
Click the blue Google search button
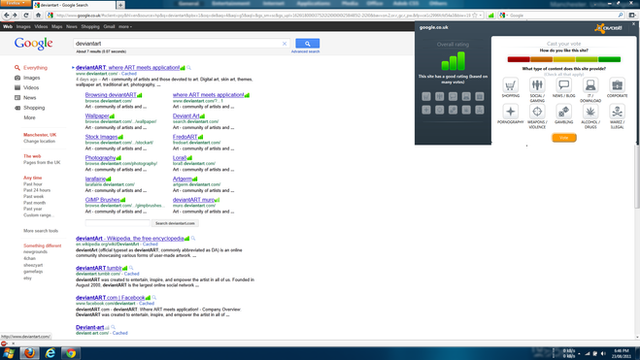(307, 43)
